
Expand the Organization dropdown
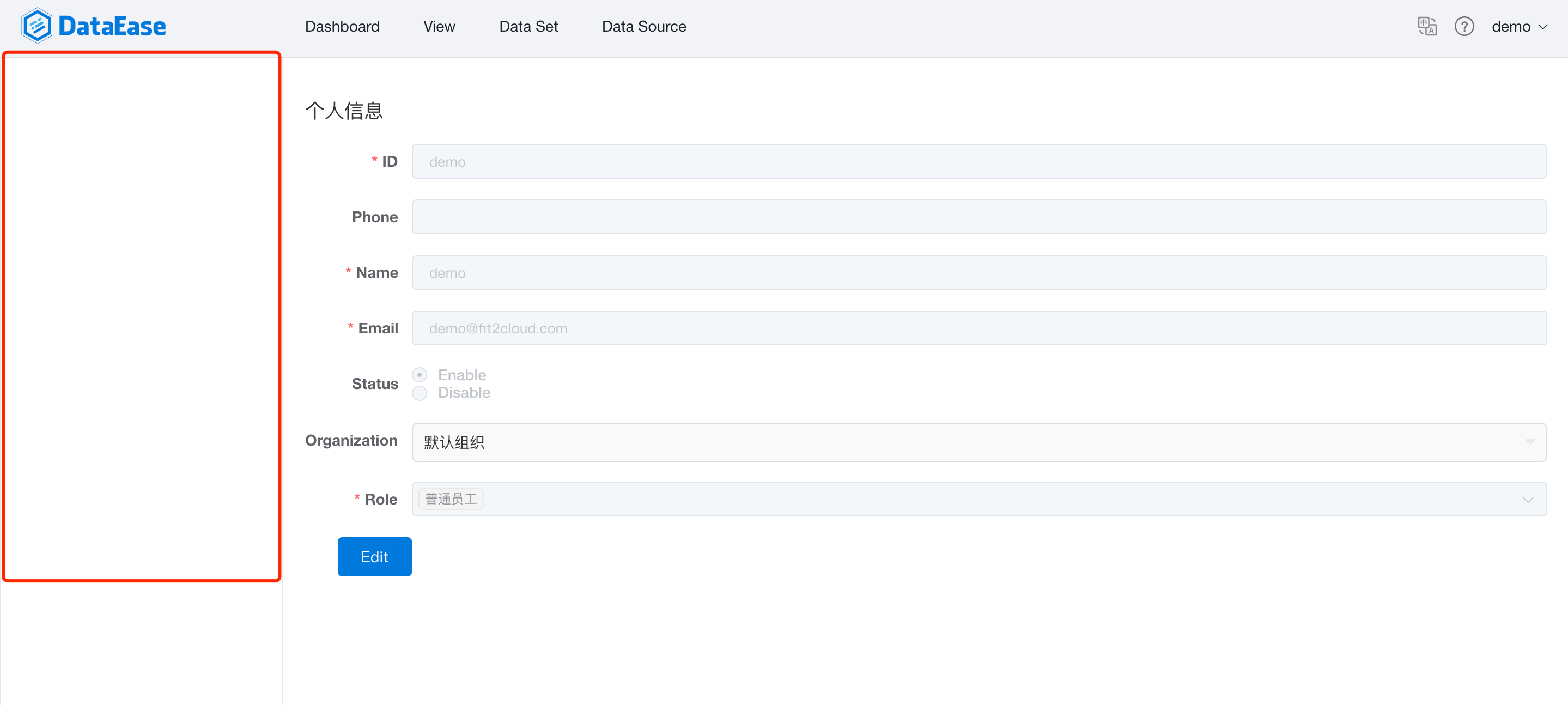point(979,442)
